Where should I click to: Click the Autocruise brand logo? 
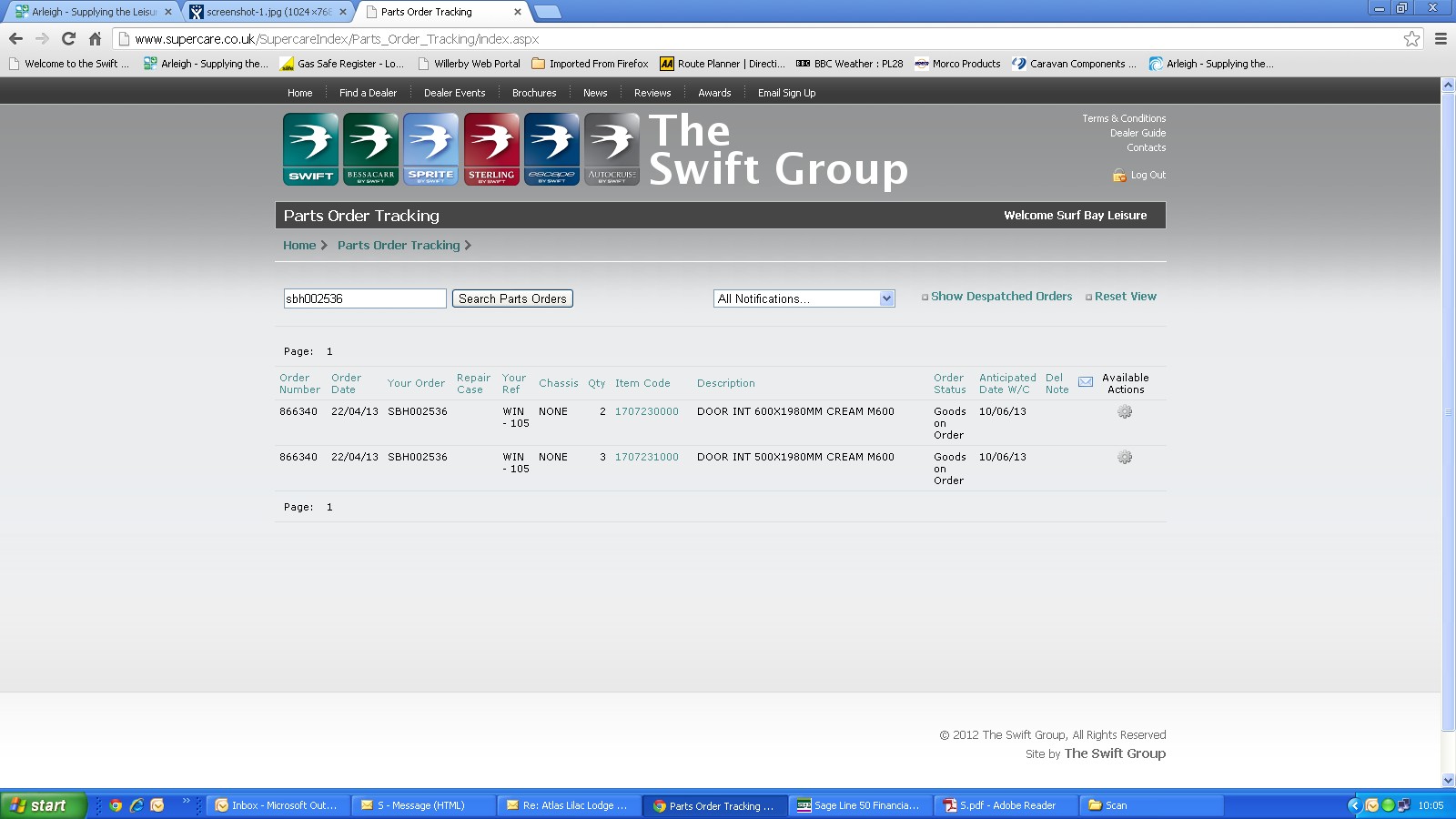(x=612, y=149)
